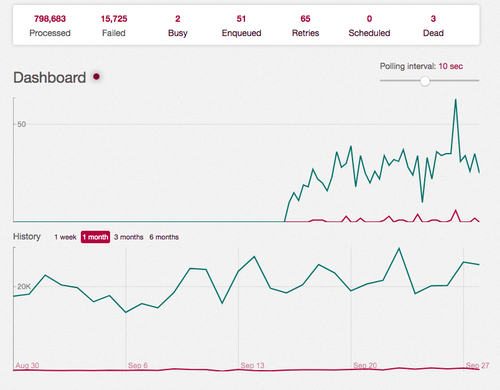
Task: Open the Enqueued jobs list
Action: click(x=241, y=25)
